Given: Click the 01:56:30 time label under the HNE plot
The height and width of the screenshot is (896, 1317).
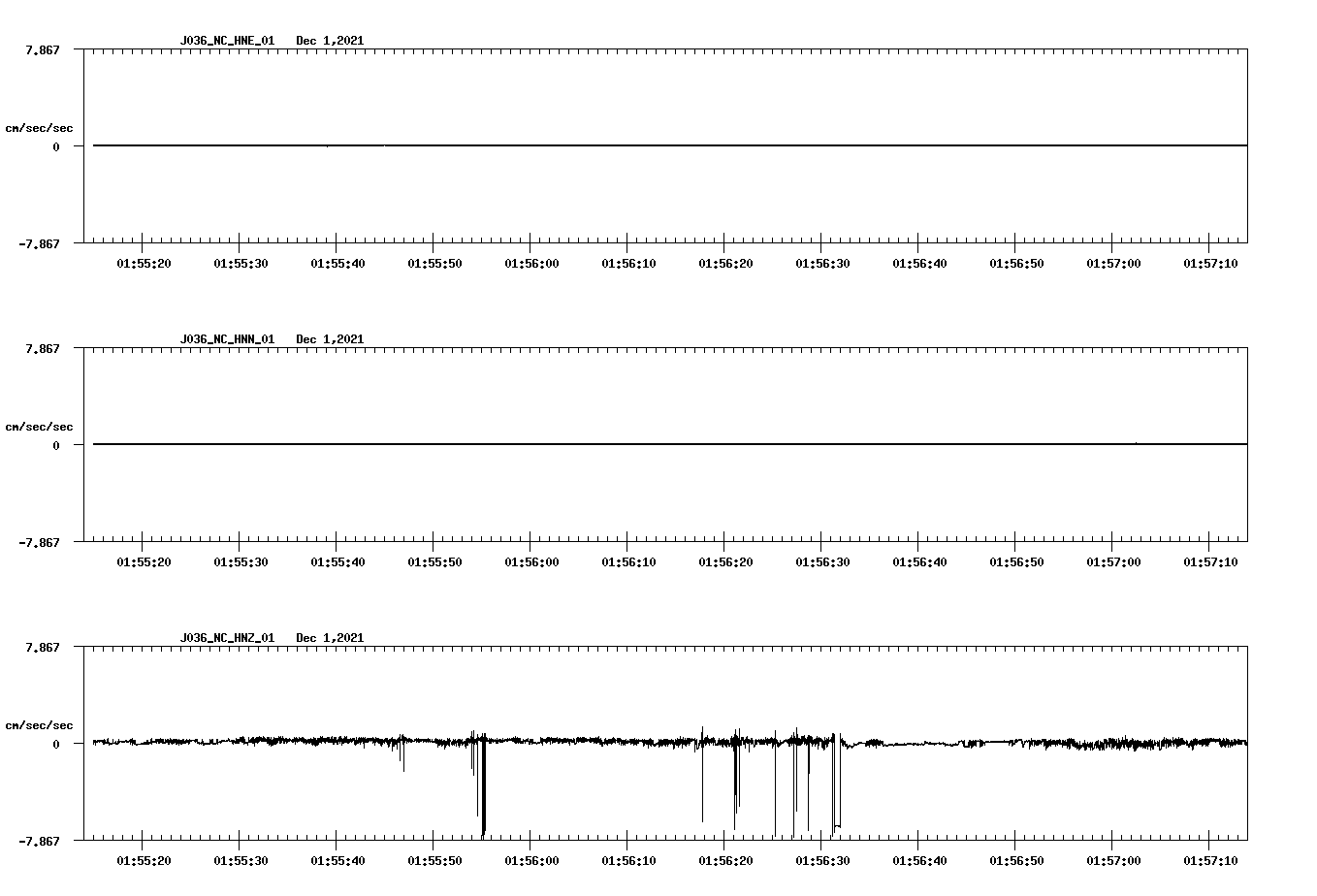Looking at the screenshot, I should pyautogui.click(x=822, y=264).
